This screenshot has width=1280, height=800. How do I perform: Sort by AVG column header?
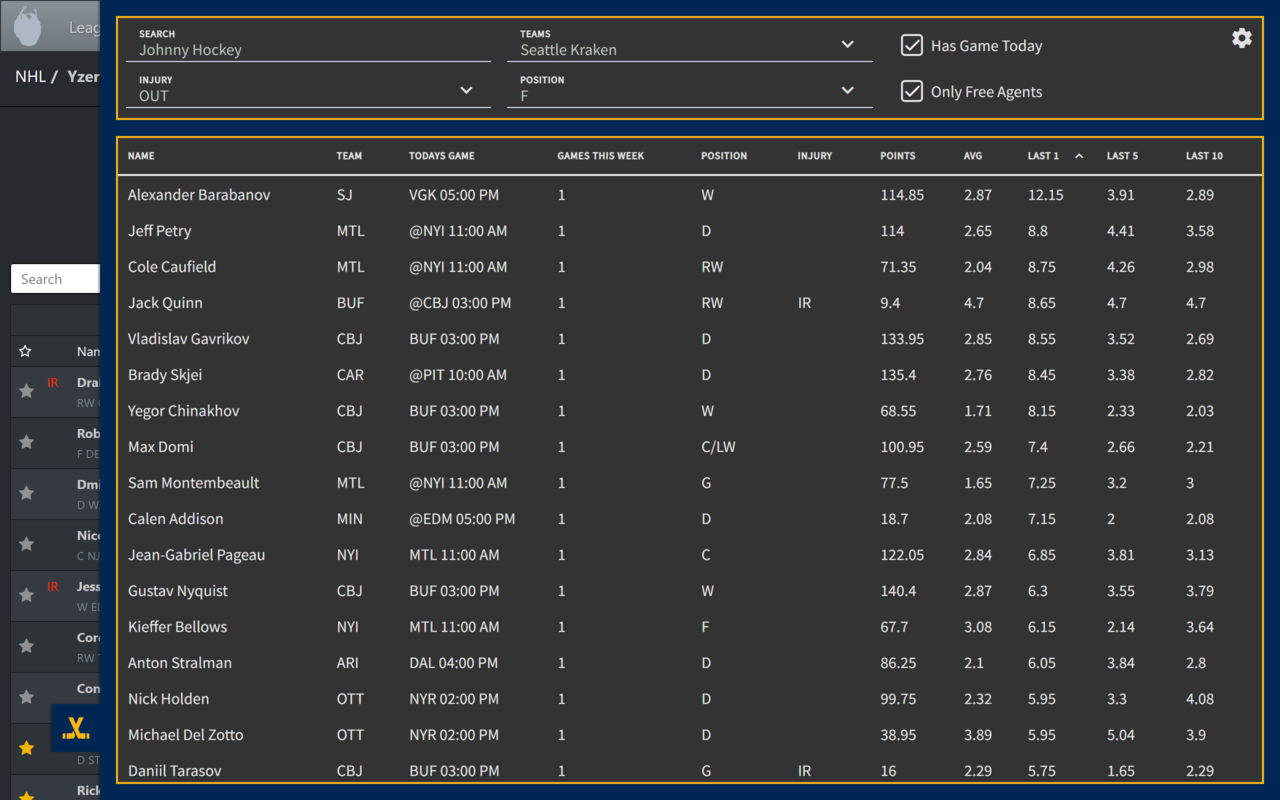pyautogui.click(x=973, y=156)
